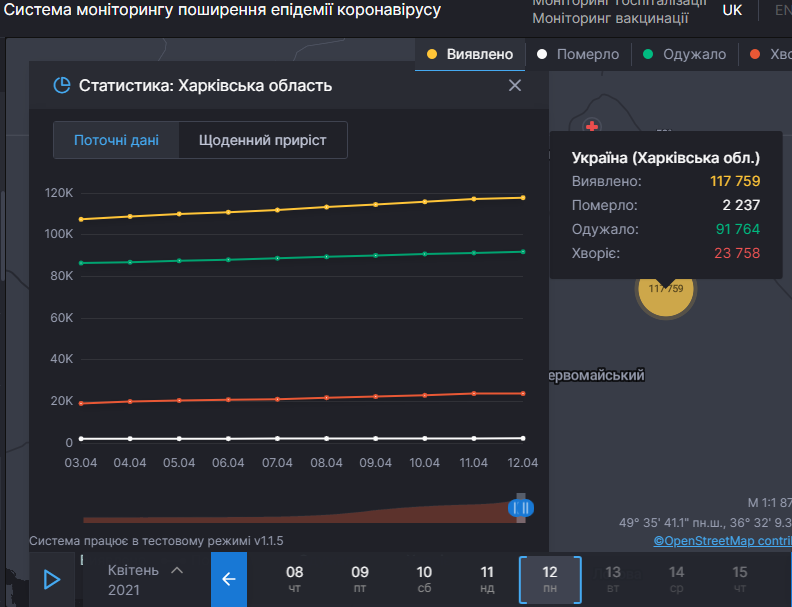Select date 09 пт in timeline
This screenshot has width=792, height=607.
(x=360, y=579)
